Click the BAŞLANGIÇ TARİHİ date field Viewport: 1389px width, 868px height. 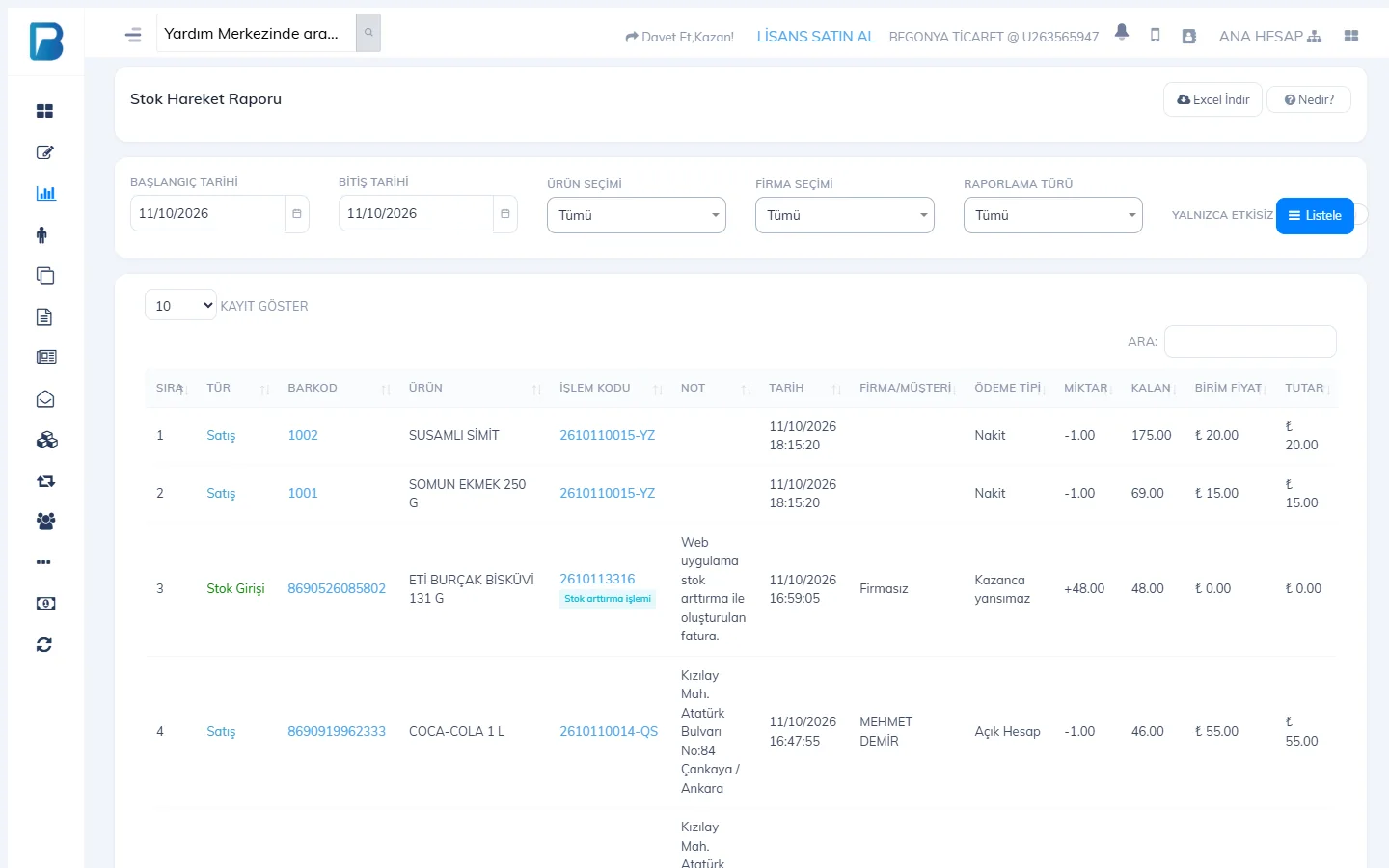pyautogui.click(x=207, y=214)
